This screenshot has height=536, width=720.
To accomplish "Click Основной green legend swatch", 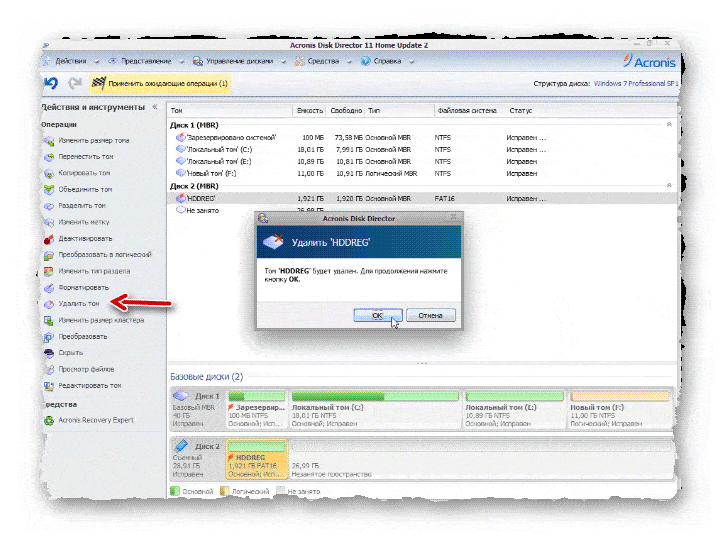I will [x=175, y=491].
